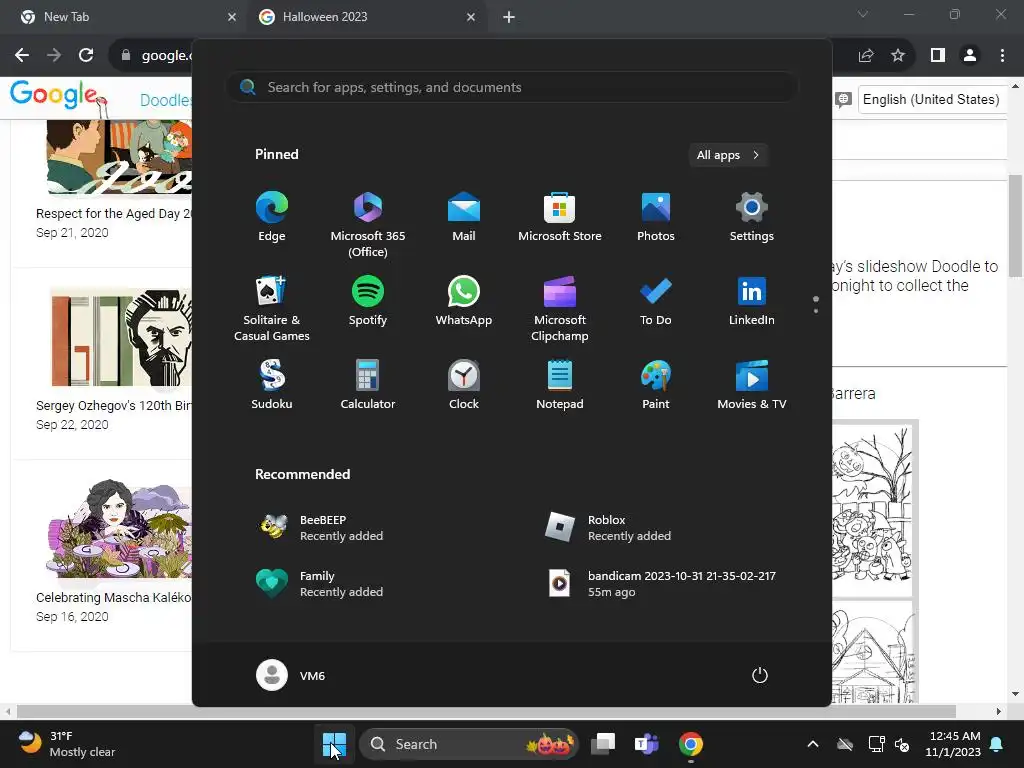Open LinkedIn pinned app
This screenshot has height=768, width=1024.
click(x=752, y=301)
